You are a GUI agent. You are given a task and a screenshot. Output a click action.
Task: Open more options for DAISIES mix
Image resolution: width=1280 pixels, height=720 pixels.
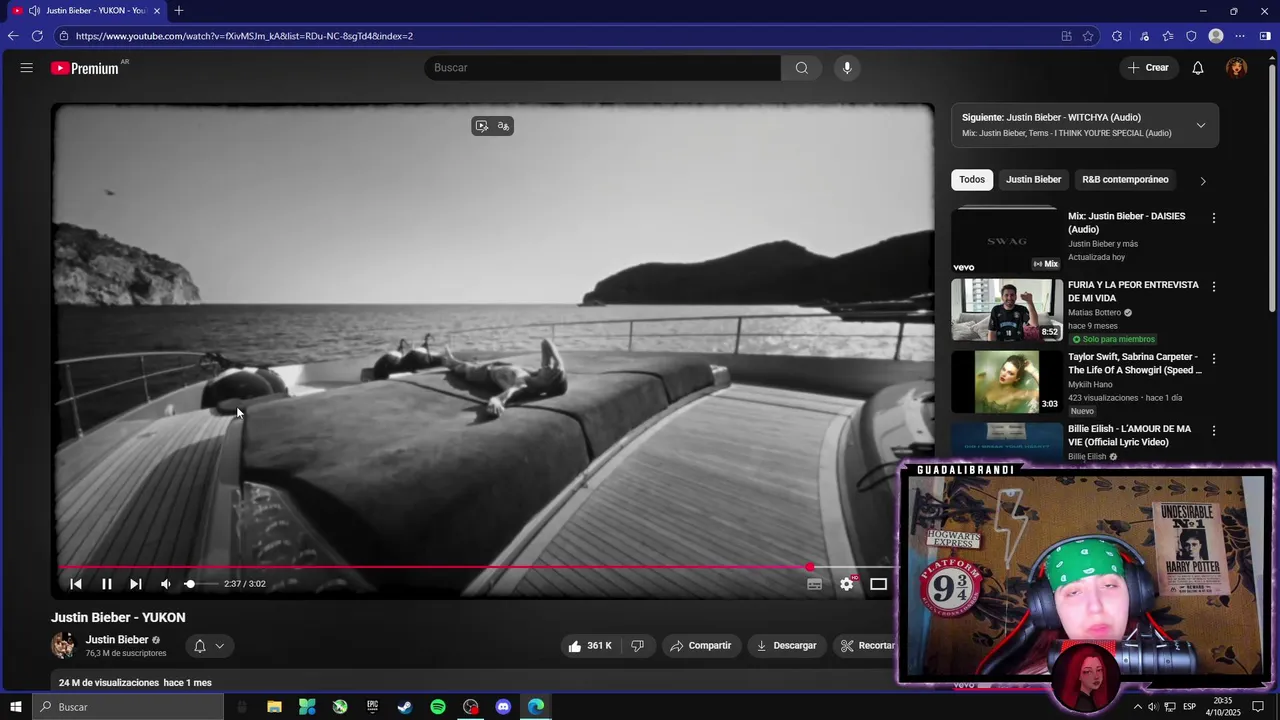click(x=1214, y=218)
